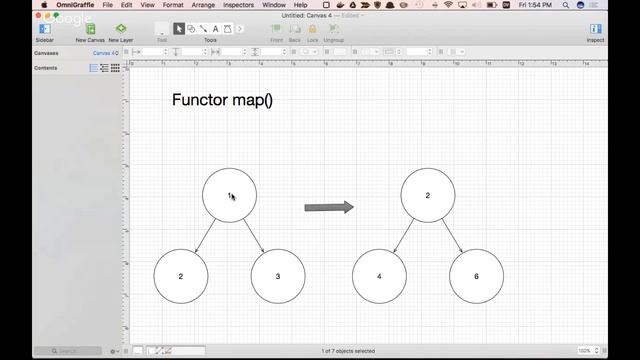Select the thick gray arrow shape
Image resolution: width=640 pixels, height=360 pixels.
329,207
